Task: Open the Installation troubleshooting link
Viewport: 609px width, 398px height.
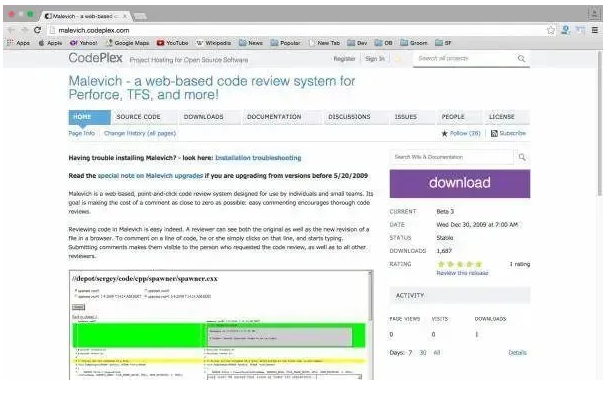Action: coord(258,158)
